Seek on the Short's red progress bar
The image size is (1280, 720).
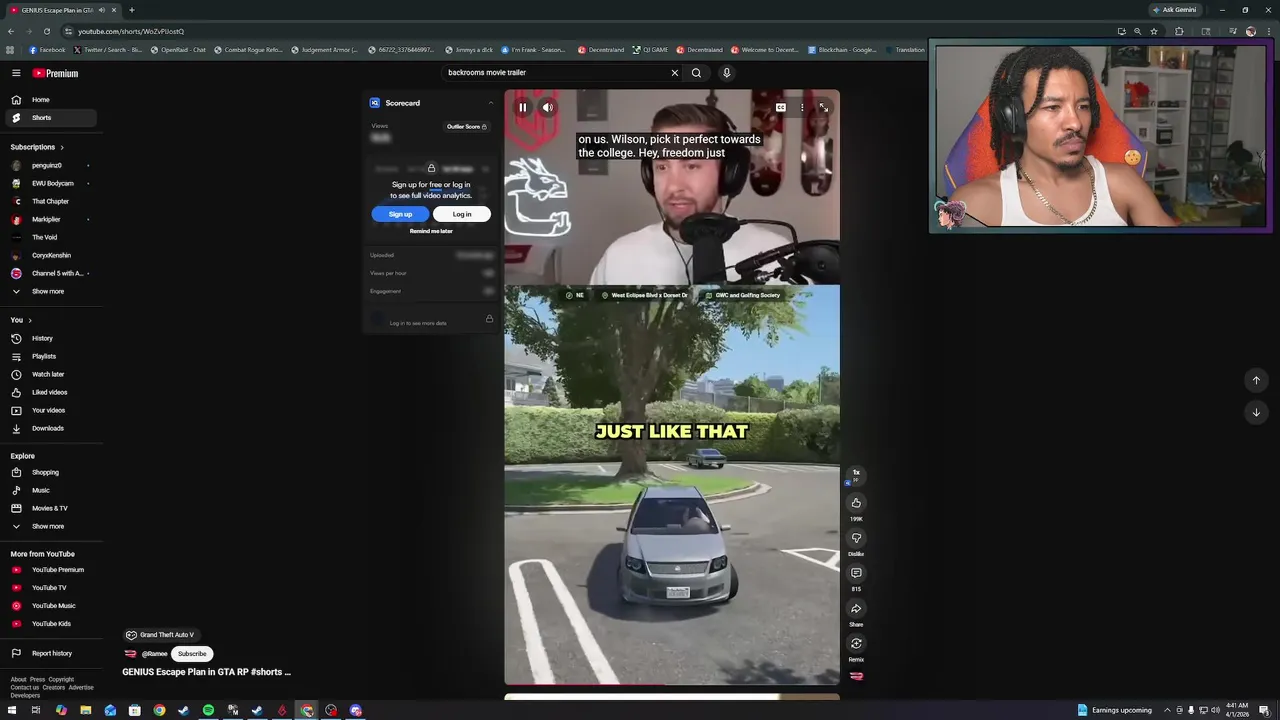pos(672,684)
